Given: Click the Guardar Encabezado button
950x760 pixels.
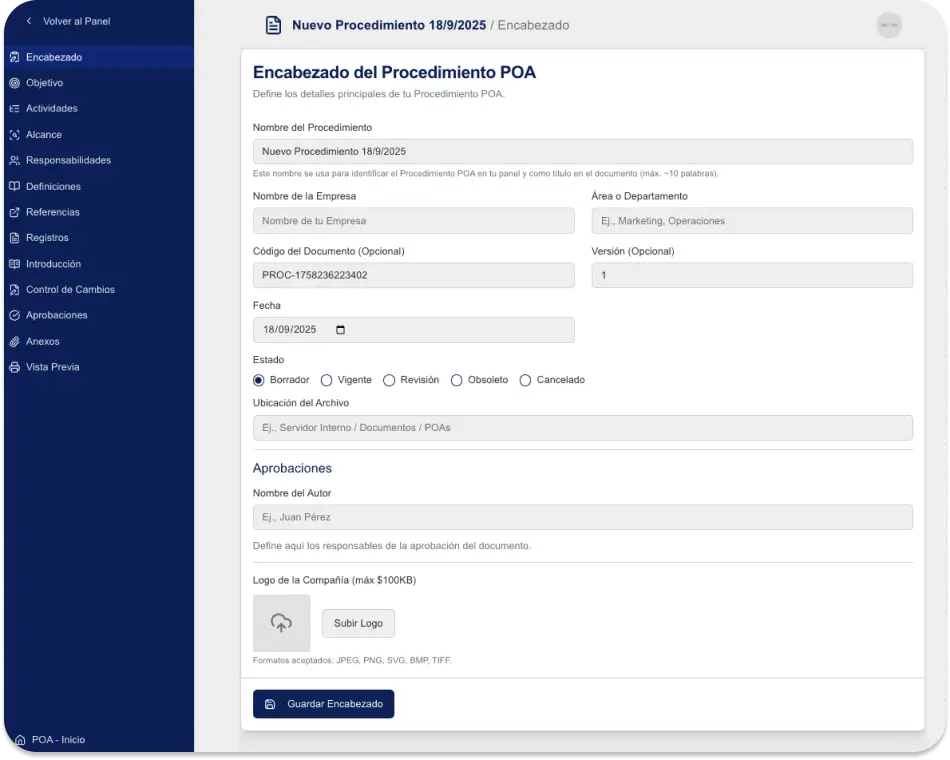Looking at the screenshot, I should (323, 704).
